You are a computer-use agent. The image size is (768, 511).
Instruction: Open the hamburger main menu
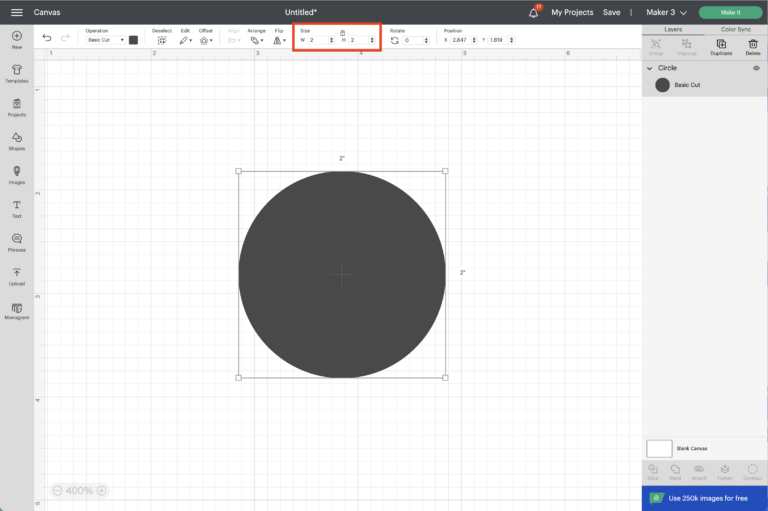(16, 12)
